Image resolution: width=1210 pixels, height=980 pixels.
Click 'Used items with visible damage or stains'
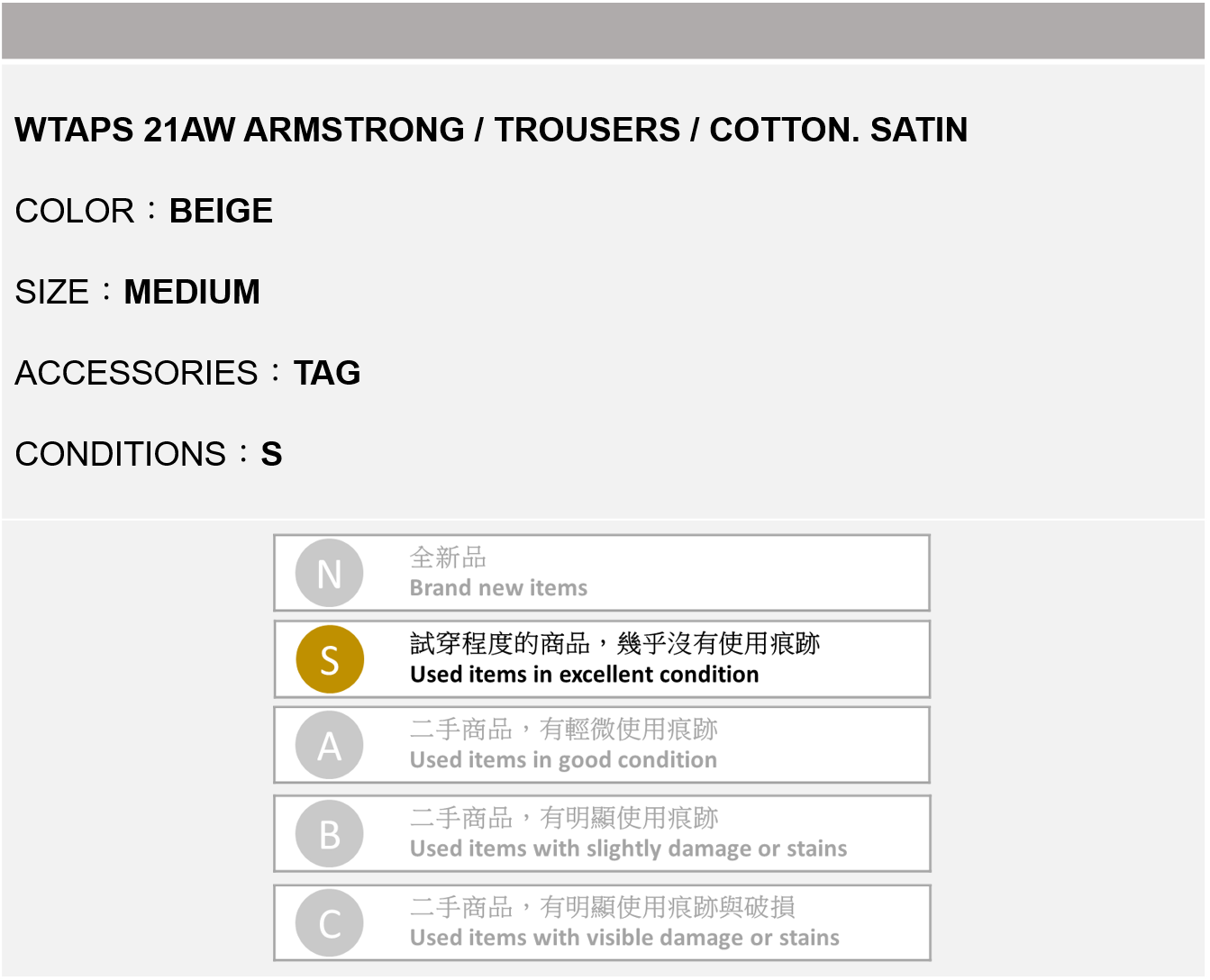tap(624, 938)
